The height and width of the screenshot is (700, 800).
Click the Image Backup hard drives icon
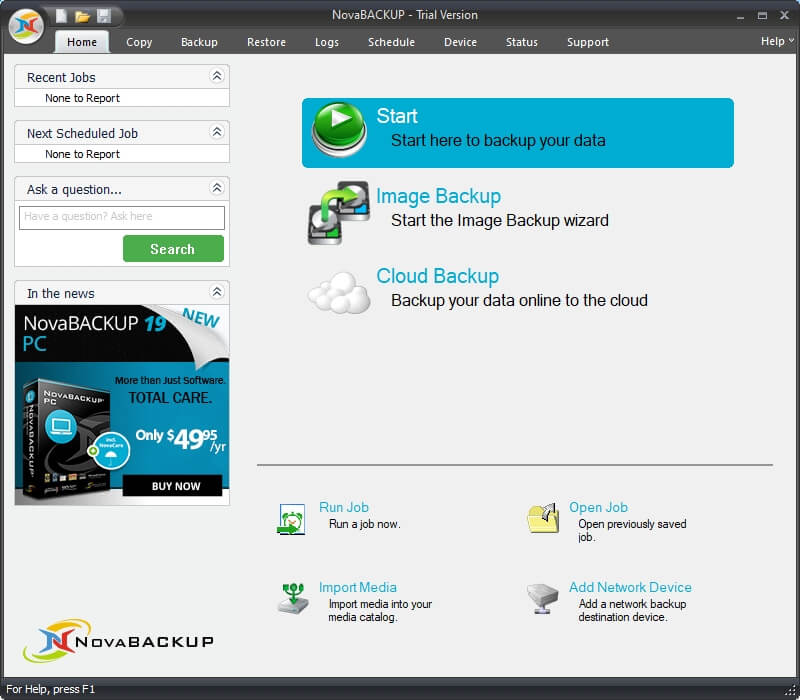point(338,212)
